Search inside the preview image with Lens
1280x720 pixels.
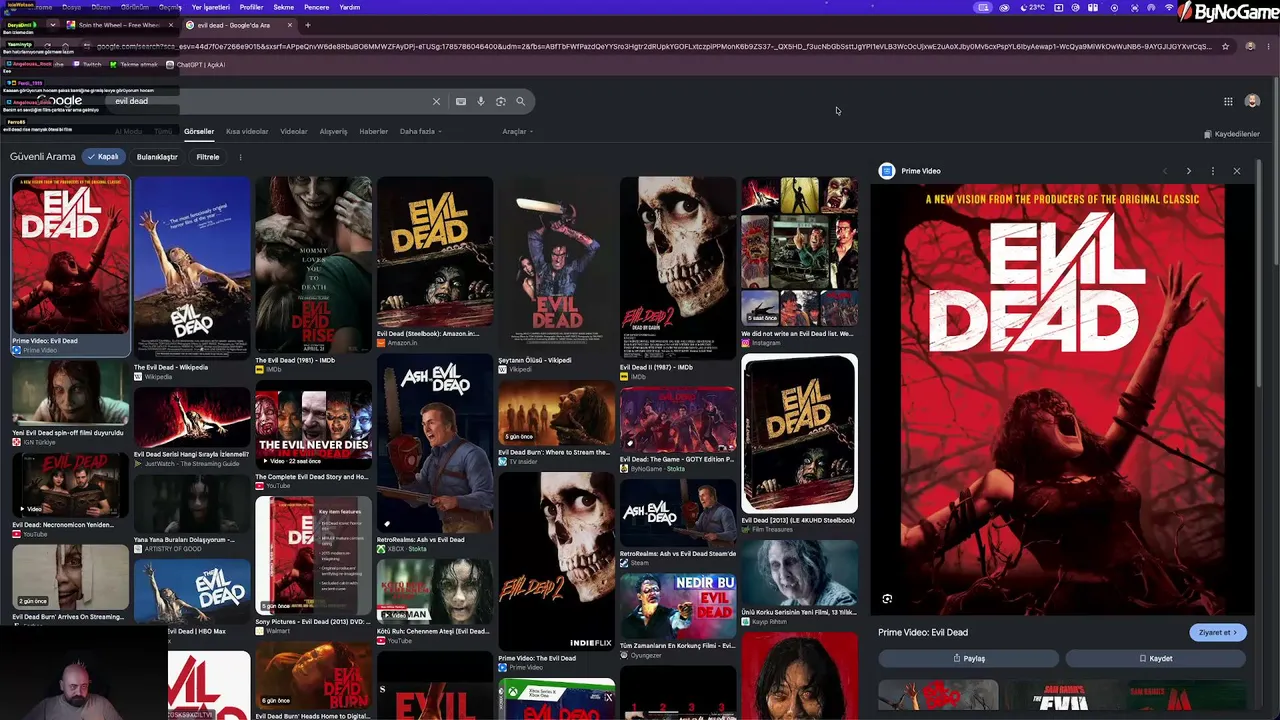tap(887, 599)
